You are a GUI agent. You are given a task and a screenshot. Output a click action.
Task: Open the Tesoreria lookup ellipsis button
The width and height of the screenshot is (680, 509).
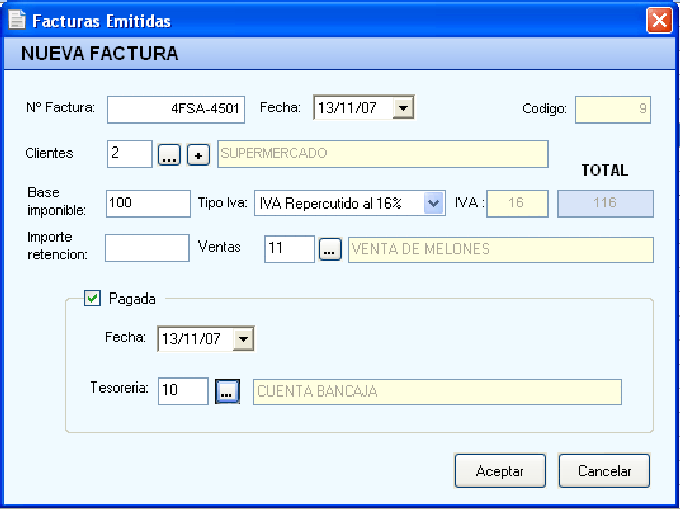coord(227,392)
